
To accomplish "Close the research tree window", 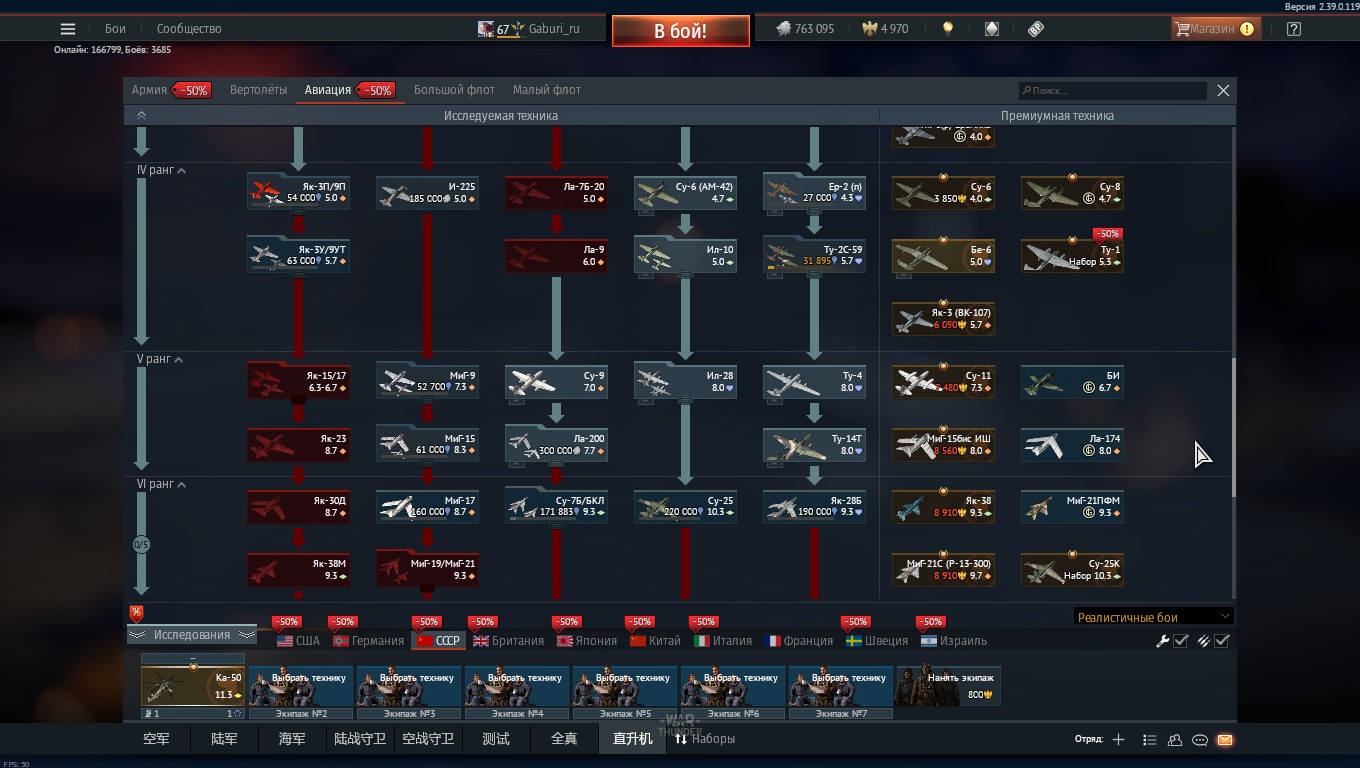I will (x=1223, y=90).
